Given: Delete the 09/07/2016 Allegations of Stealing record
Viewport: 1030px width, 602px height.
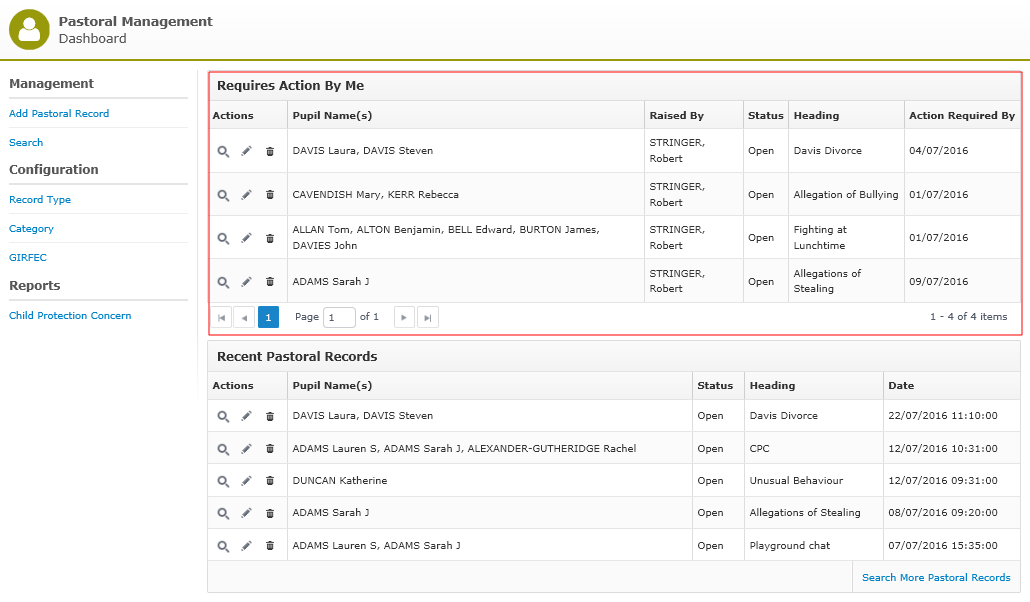Looking at the screenshot, I should click(x=270, y=282).
